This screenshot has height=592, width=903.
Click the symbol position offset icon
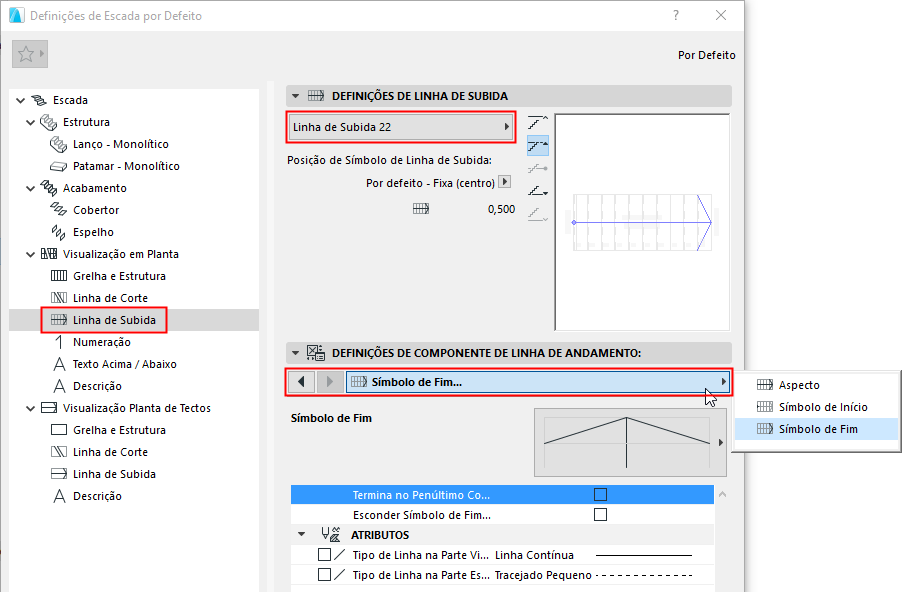click(x=421, y=208)
